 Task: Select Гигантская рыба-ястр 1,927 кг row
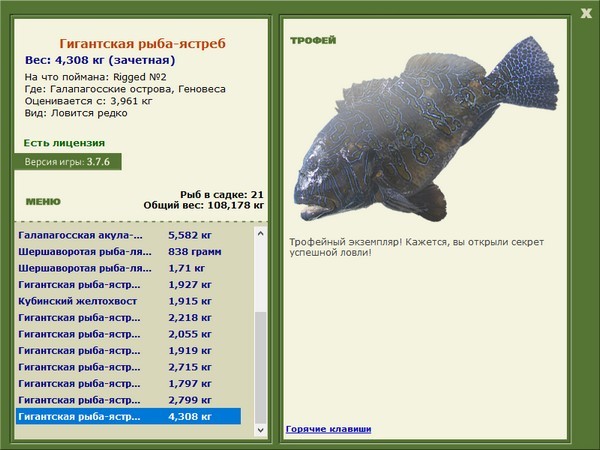tap(128, 285)
